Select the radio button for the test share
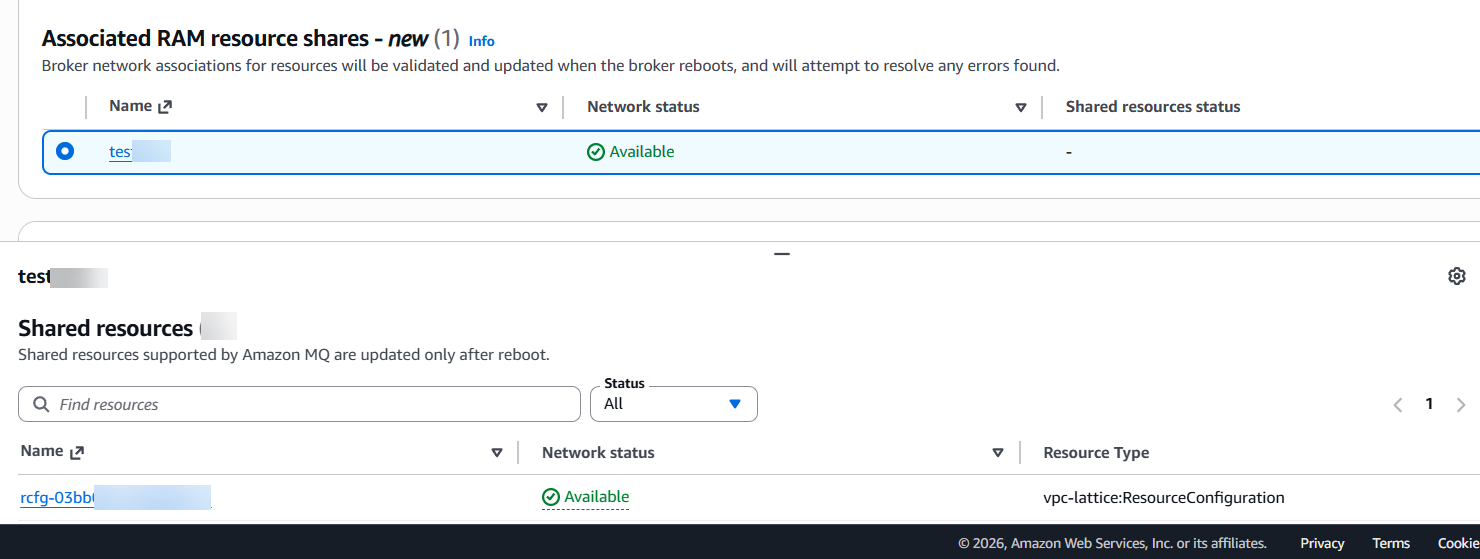This screenshot has height=559, width=1480. (65, 151)
